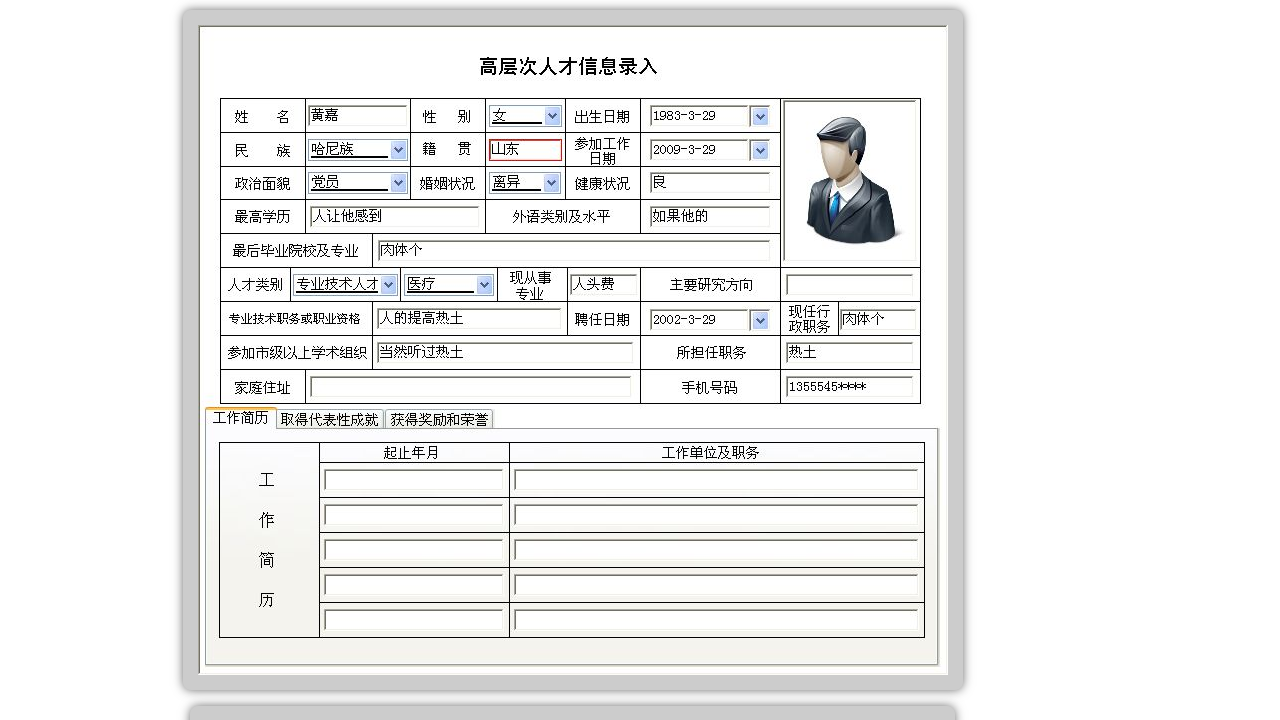Select the 工作简历 tab

pyautogui.click(x=240, y=418)
